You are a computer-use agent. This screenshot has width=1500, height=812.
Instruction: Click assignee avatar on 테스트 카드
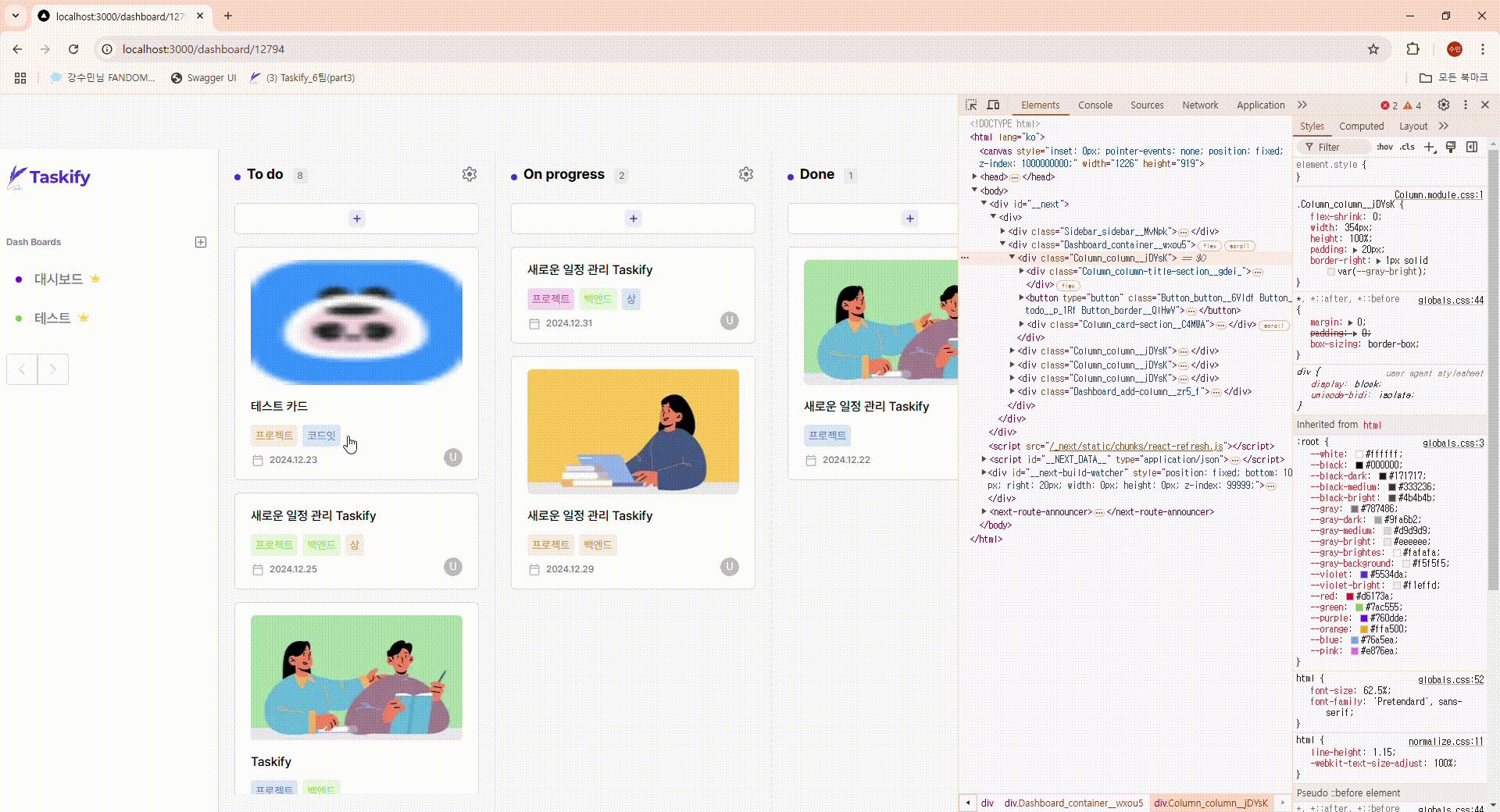point(453,458)
